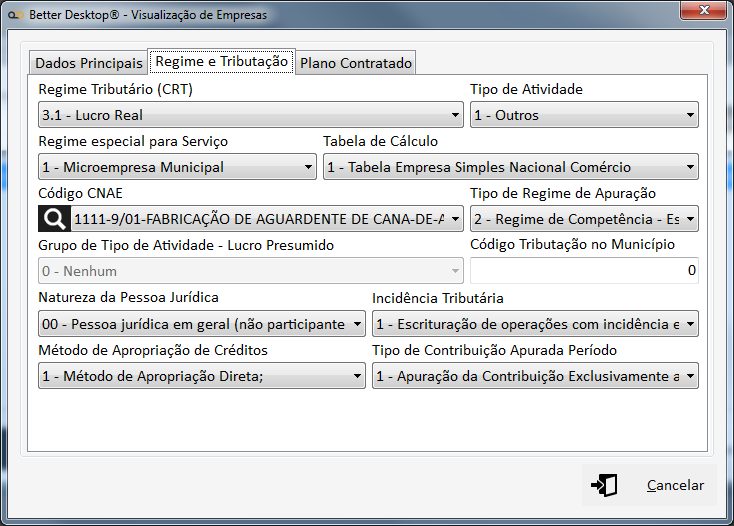Screen dimensions: 734x526
Task: Select the Regime e Tributação tab
Action: click(x=222, y=61)
